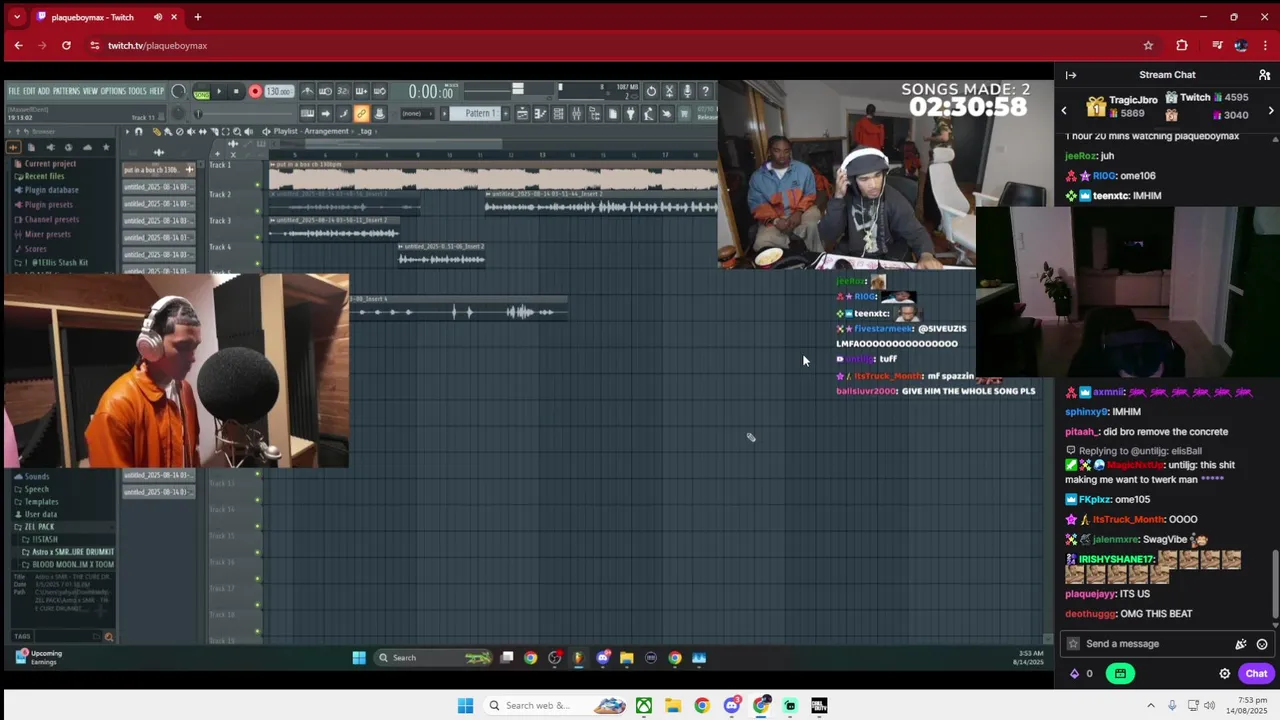The width and height of the screenshot is (1280, 720).
Task: Open the OPTIONS menu in FL Studio
Action: coord(113,91)
